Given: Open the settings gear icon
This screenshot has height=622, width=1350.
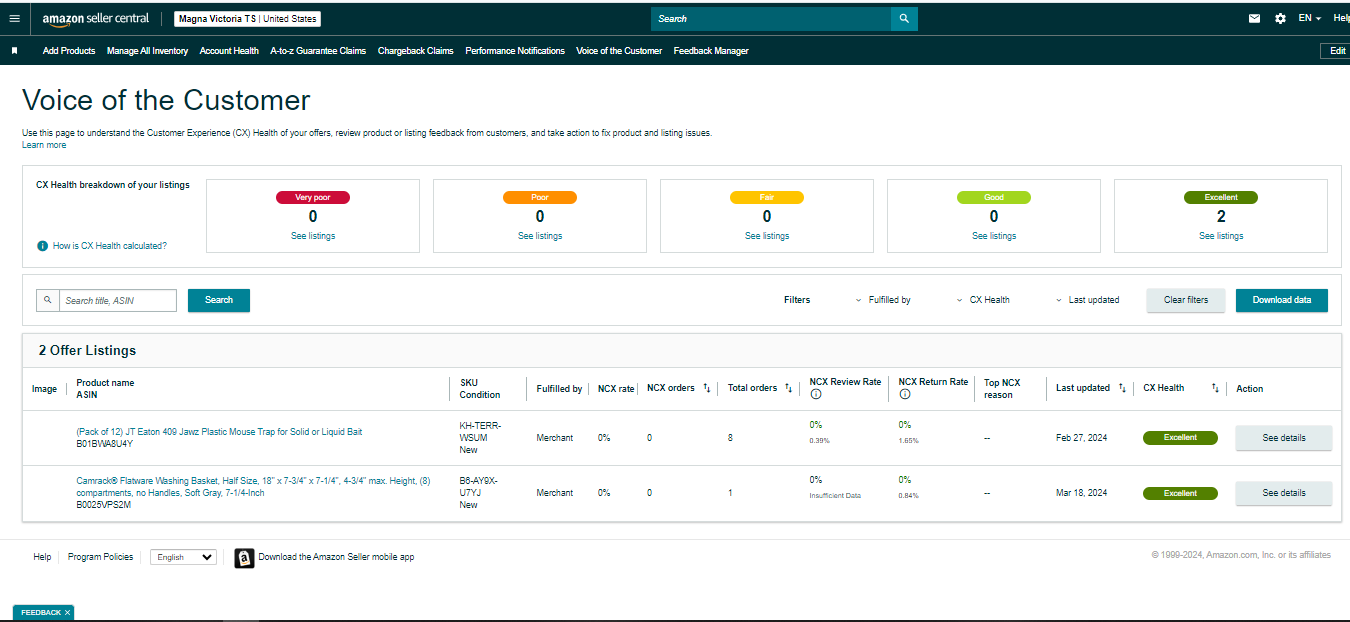Looking at the screenshot, I should point(1280,19).
